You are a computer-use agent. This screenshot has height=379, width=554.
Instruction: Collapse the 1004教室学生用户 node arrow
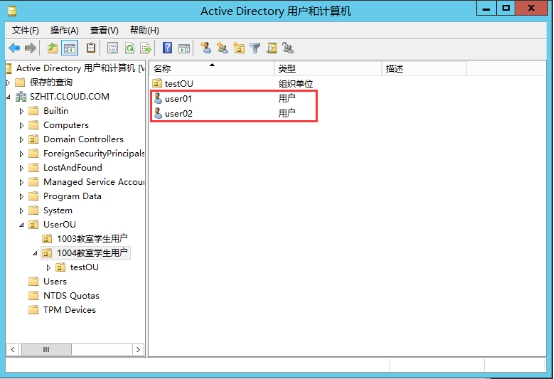point(35,253)
